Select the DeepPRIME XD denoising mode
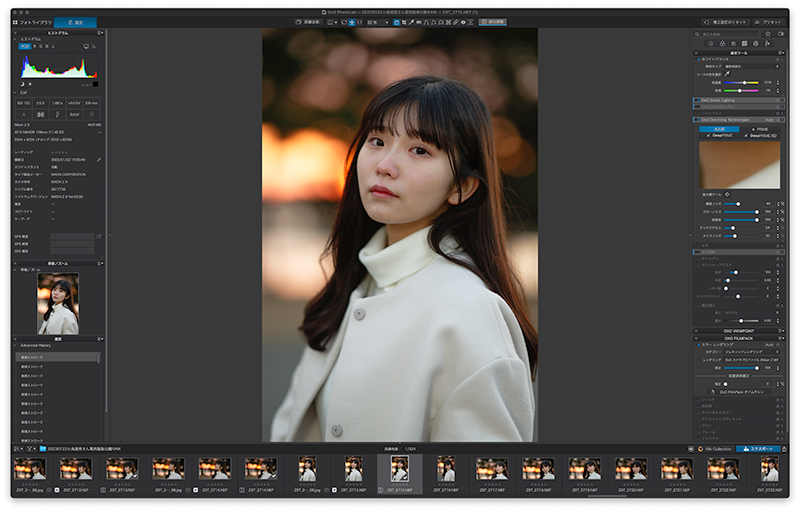Viewport: 800px width, 511px height. [x=761, y=136]
